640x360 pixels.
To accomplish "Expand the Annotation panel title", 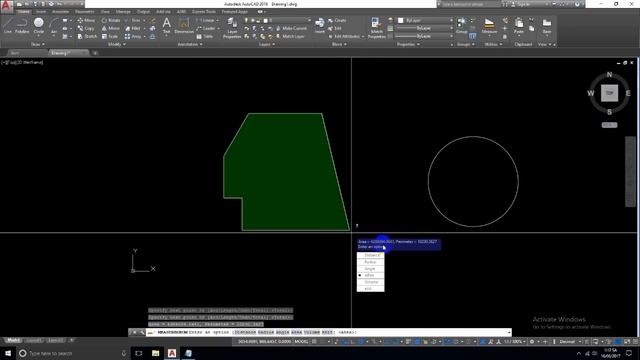I will click(190, 44).
